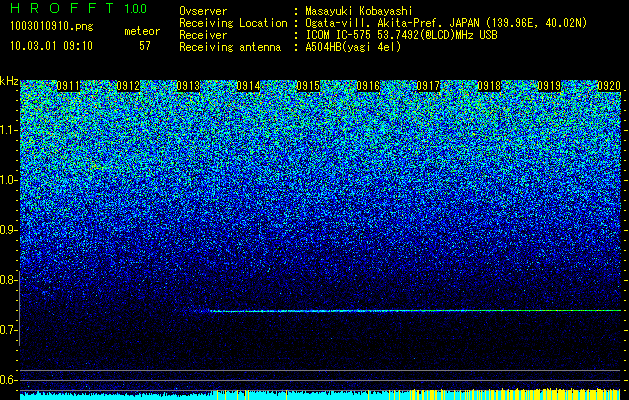
Task: Click the date stamp 10.03.01 09:10
Action: click(x=51, y=46)
